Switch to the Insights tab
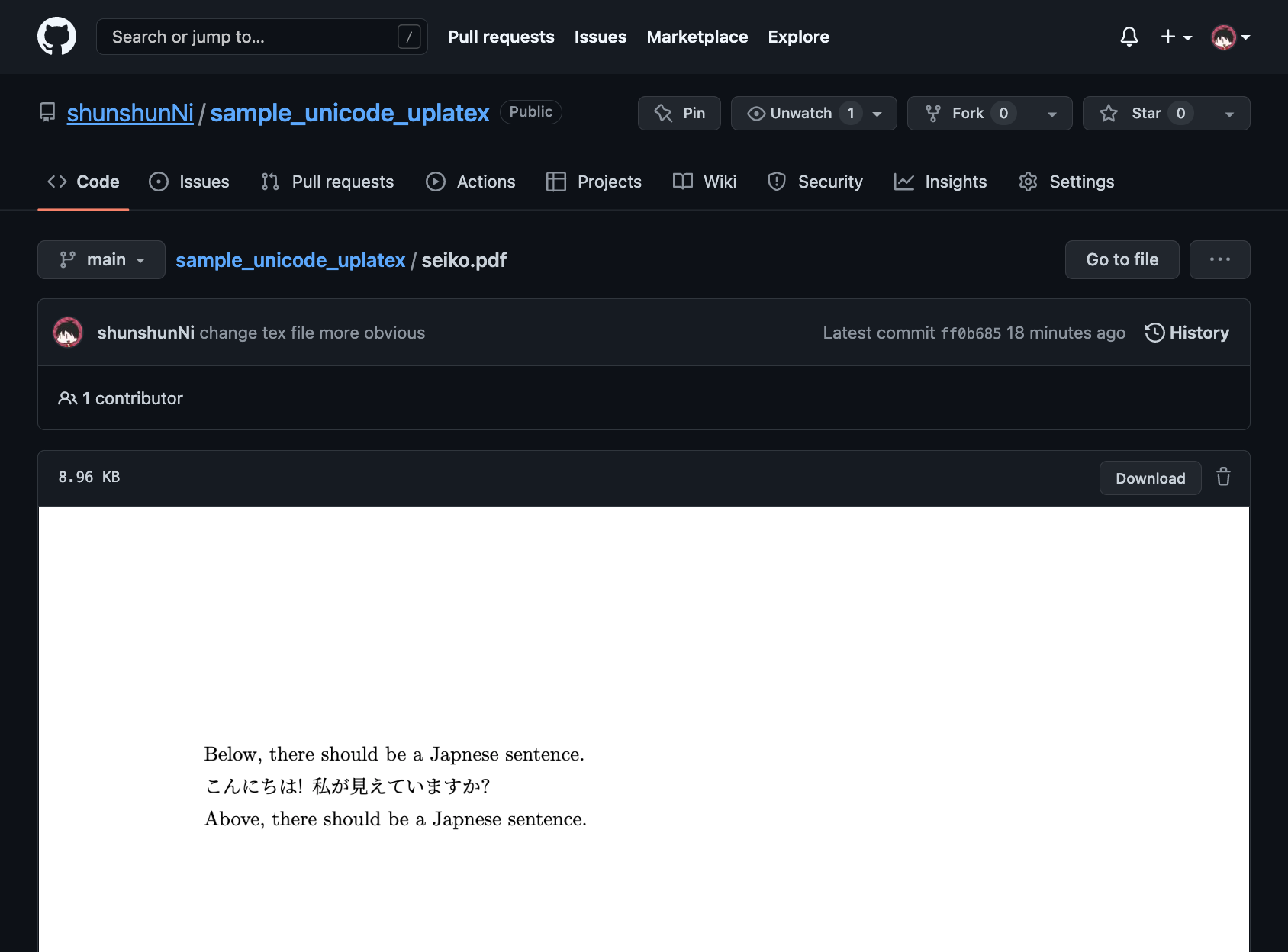 point(941,182)
